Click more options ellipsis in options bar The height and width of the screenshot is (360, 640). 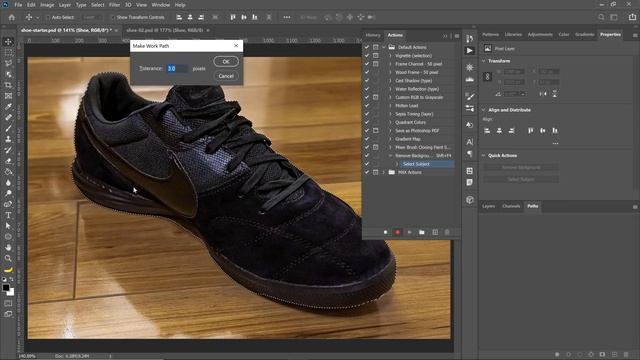[x=287, y=17]
